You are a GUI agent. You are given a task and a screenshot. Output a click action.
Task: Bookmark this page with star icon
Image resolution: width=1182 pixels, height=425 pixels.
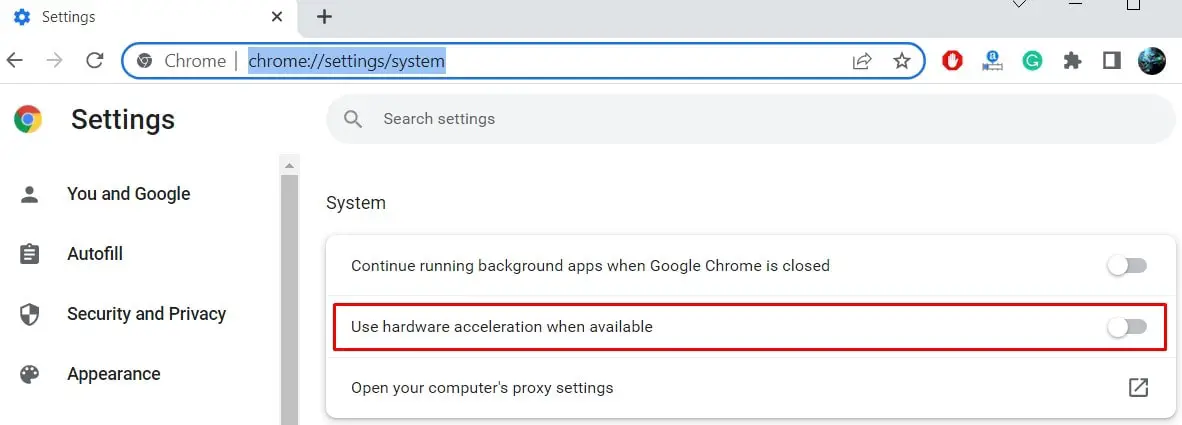coord(902,61)
